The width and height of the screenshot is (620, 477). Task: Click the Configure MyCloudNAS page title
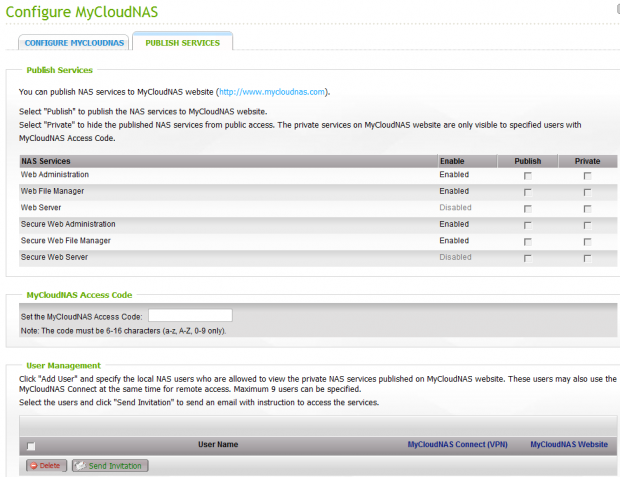(x=82, y=11)
